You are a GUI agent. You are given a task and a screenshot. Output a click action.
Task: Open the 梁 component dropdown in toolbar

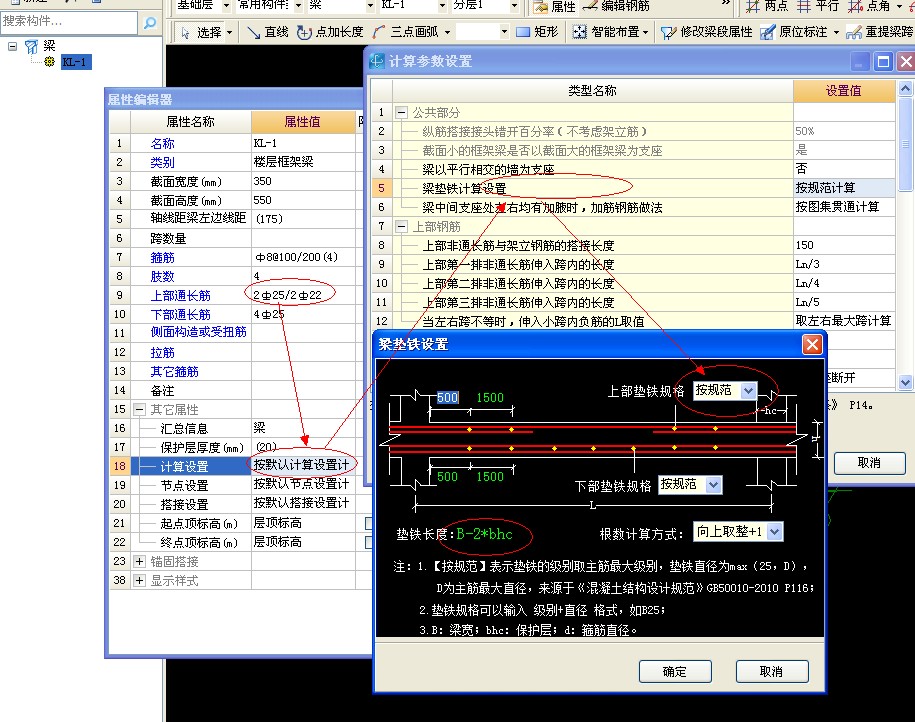(371, 6)
